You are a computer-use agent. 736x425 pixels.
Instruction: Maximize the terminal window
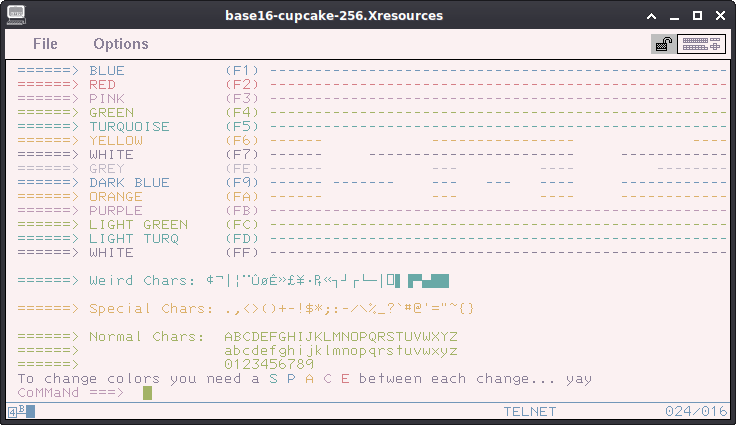coord(698,16)
